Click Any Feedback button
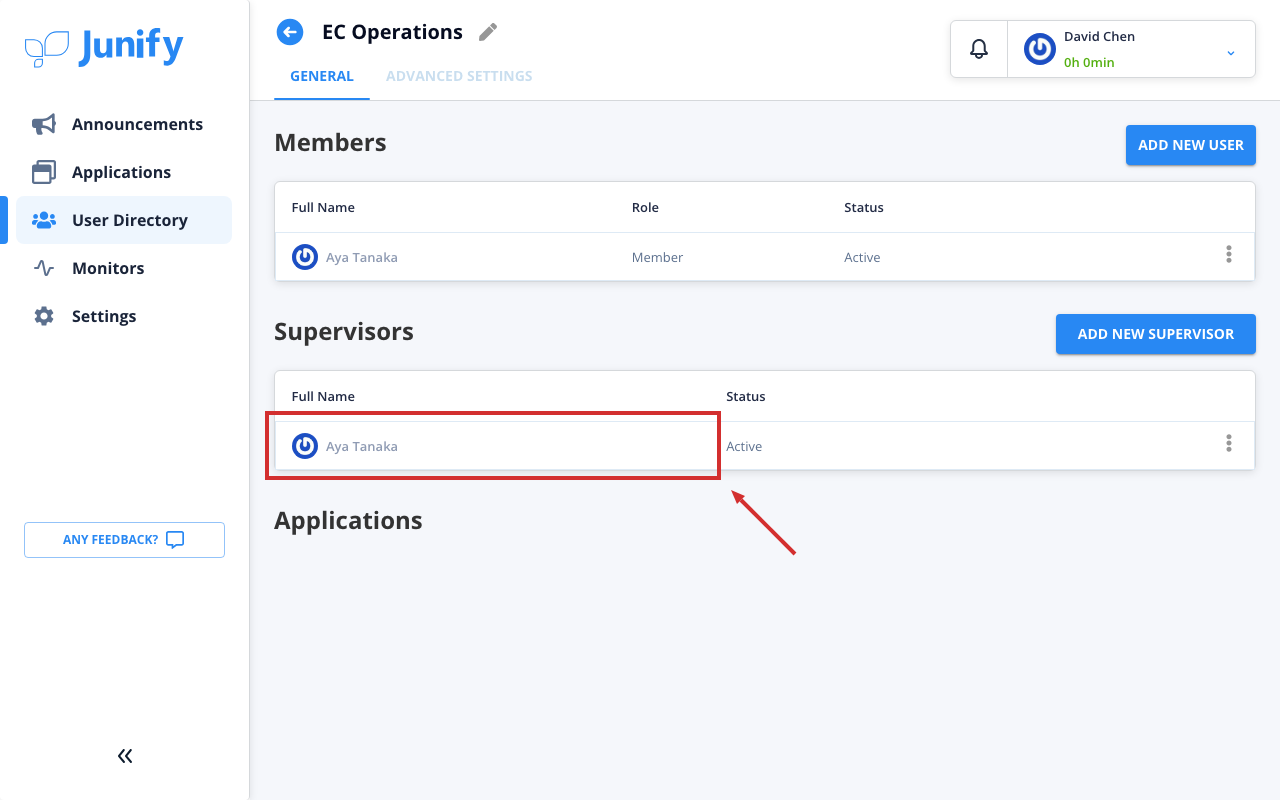Viewport: 1280px width, 800px height. 124,540
